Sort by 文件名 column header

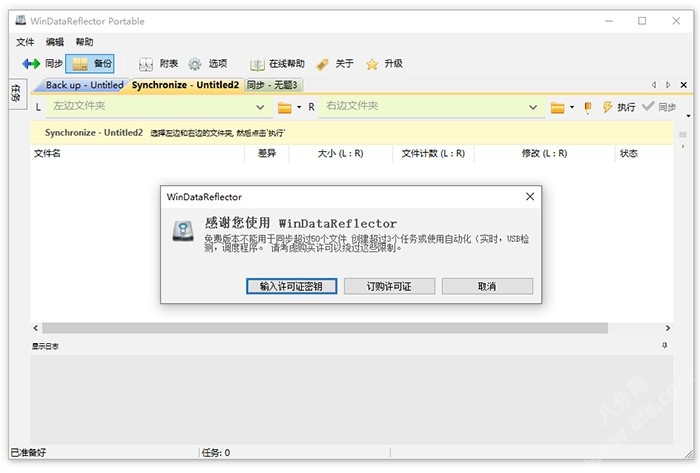[x=137, y=154]
